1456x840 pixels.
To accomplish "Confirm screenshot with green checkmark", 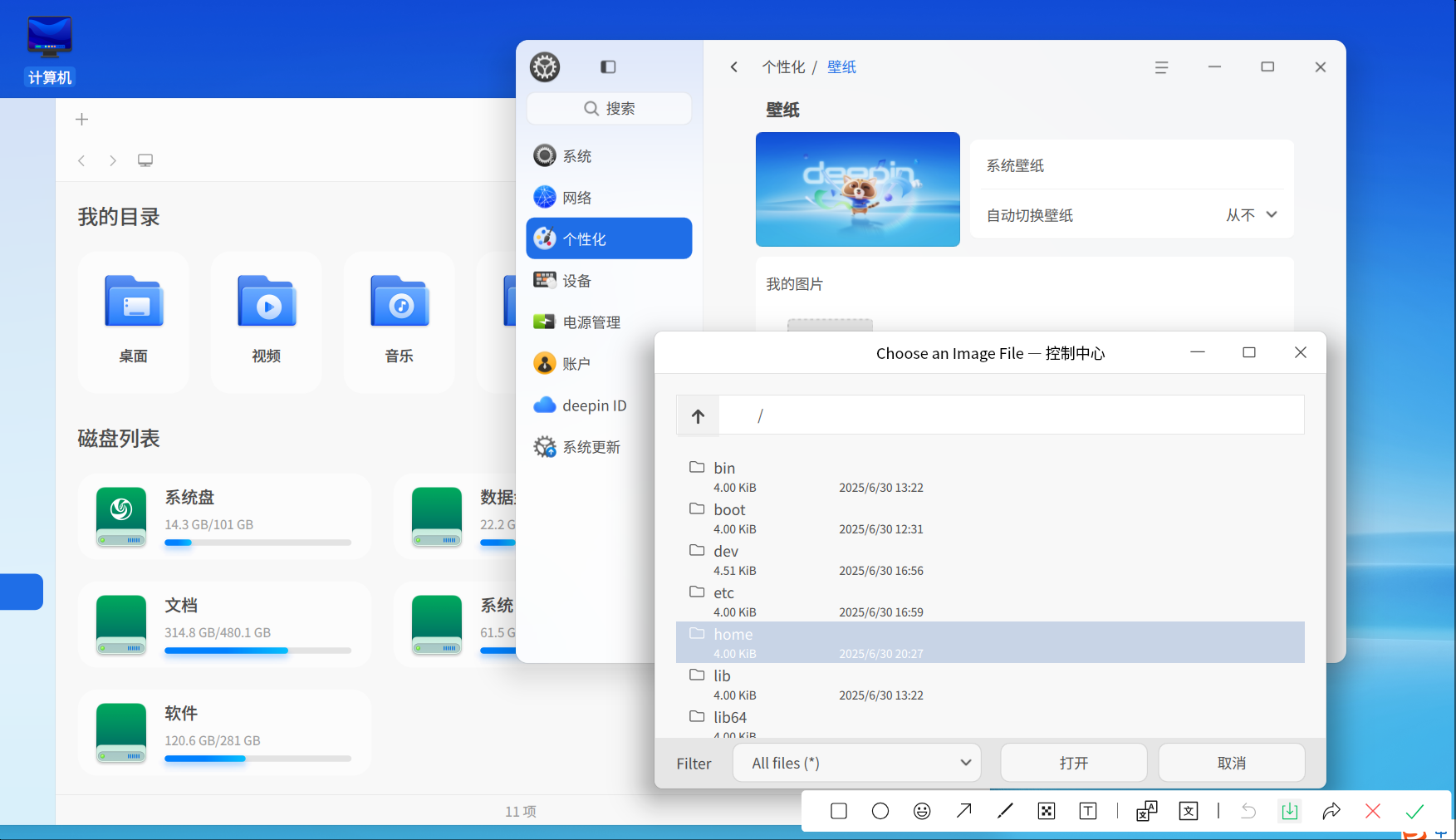I will 1415,811.
